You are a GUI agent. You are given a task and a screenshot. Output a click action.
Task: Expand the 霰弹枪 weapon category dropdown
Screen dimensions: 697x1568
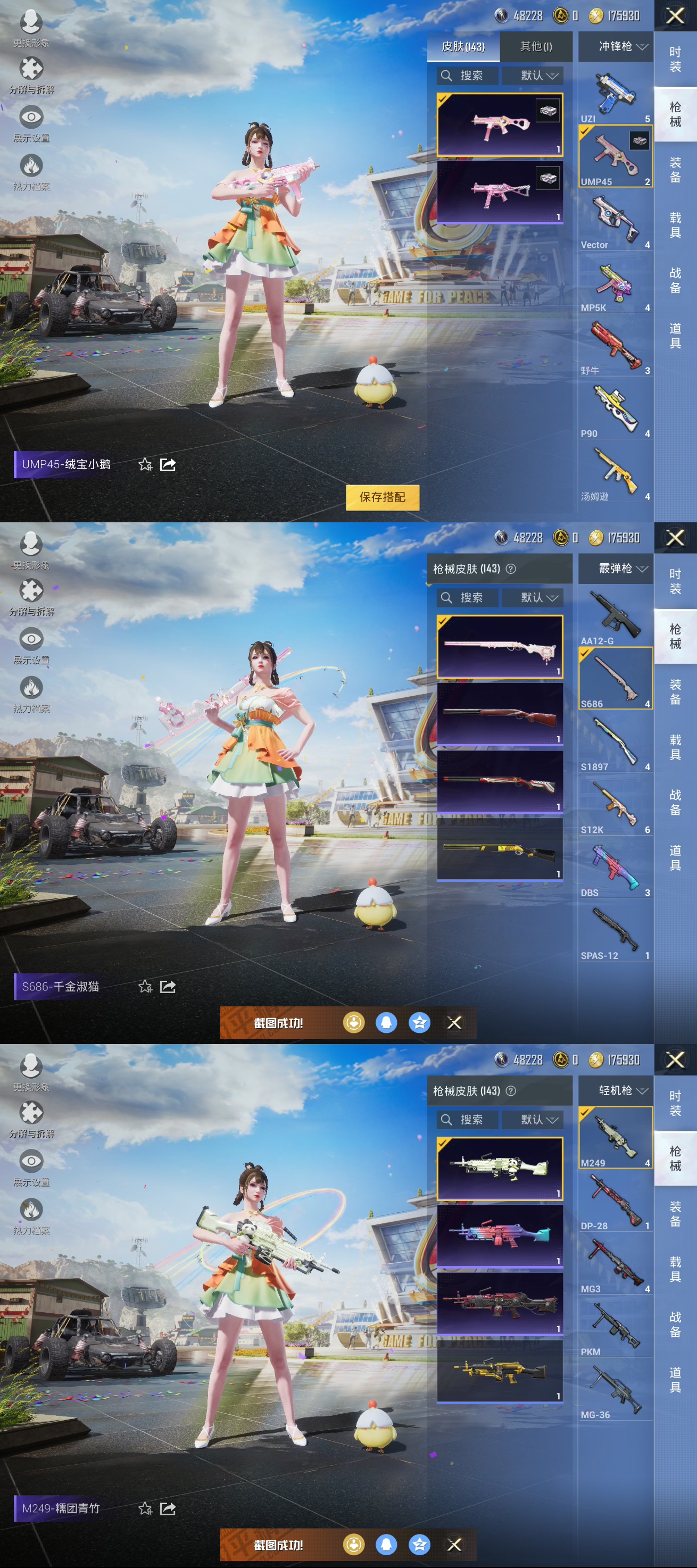tap(622, 569)
